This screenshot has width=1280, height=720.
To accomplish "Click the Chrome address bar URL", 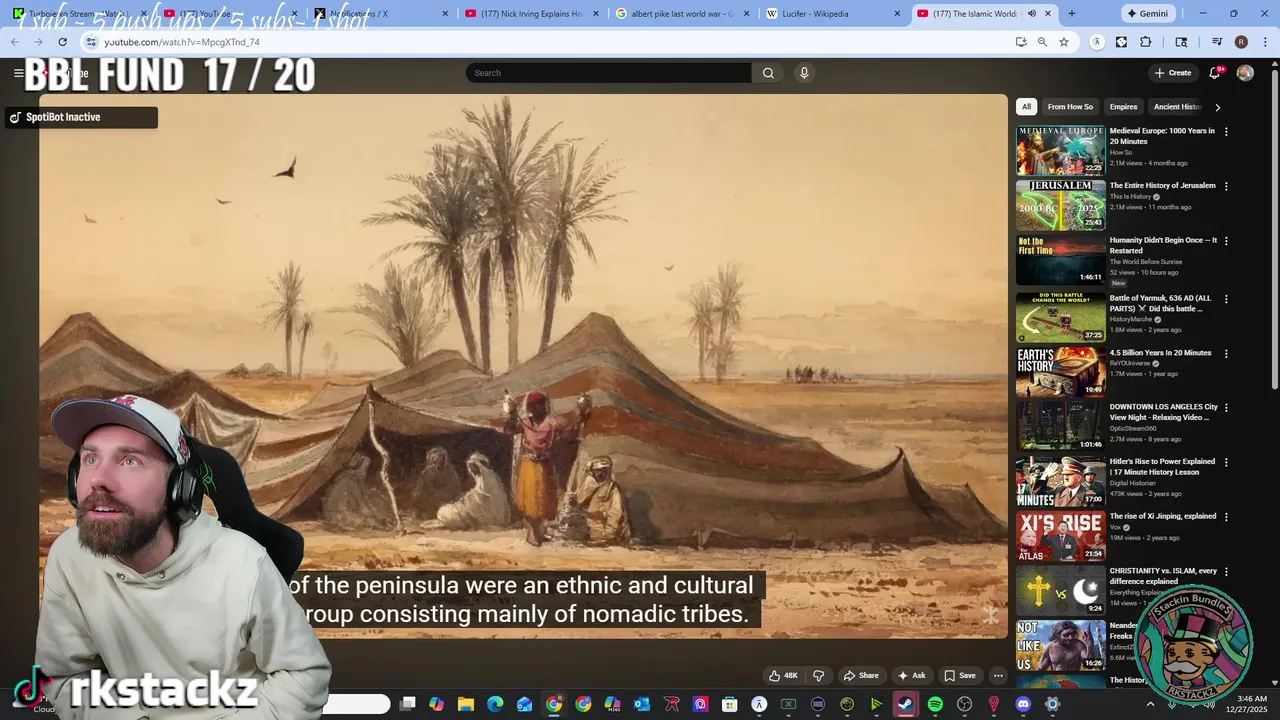I will pos(181,42).
